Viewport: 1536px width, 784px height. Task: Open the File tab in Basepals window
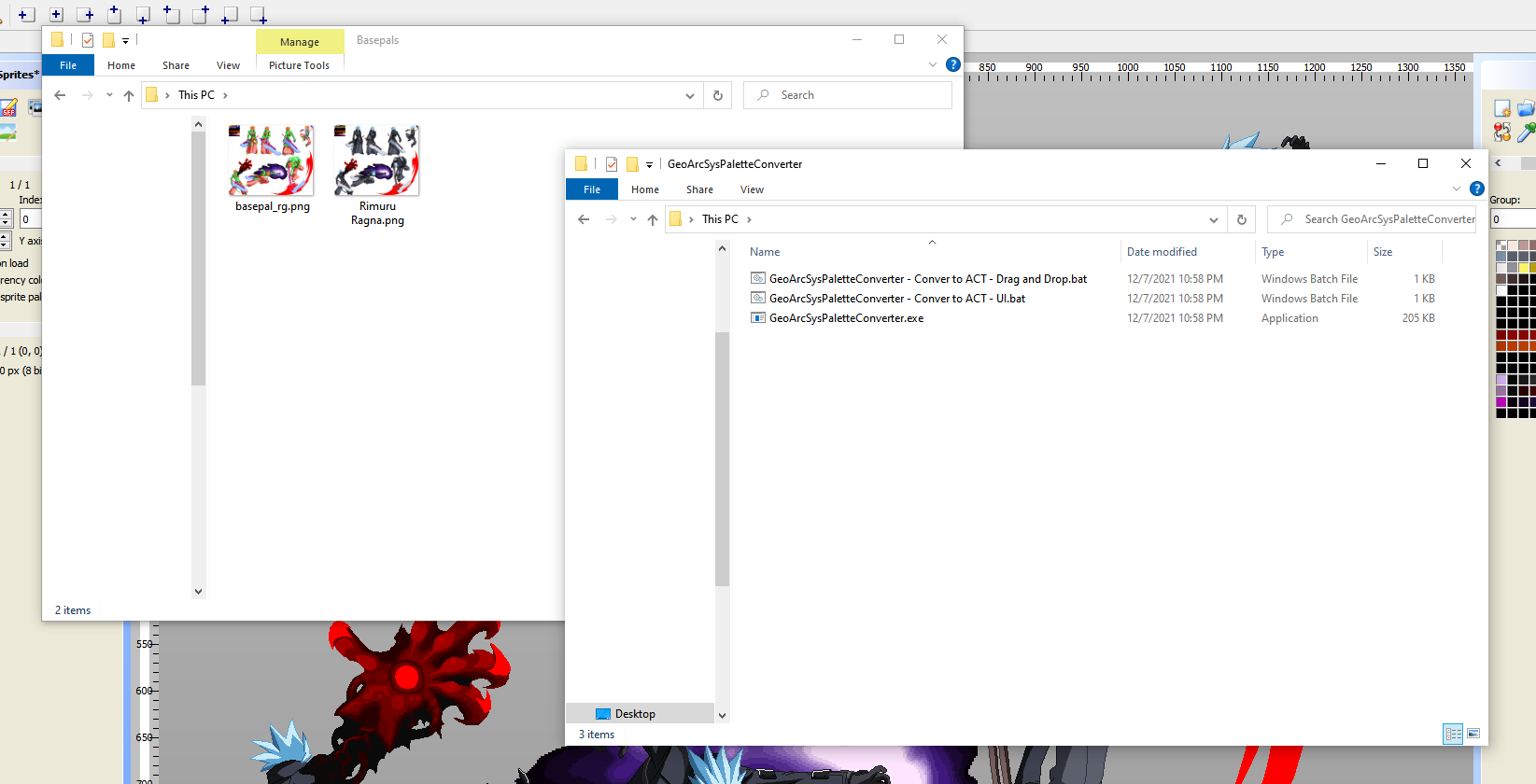click(68, 65)
